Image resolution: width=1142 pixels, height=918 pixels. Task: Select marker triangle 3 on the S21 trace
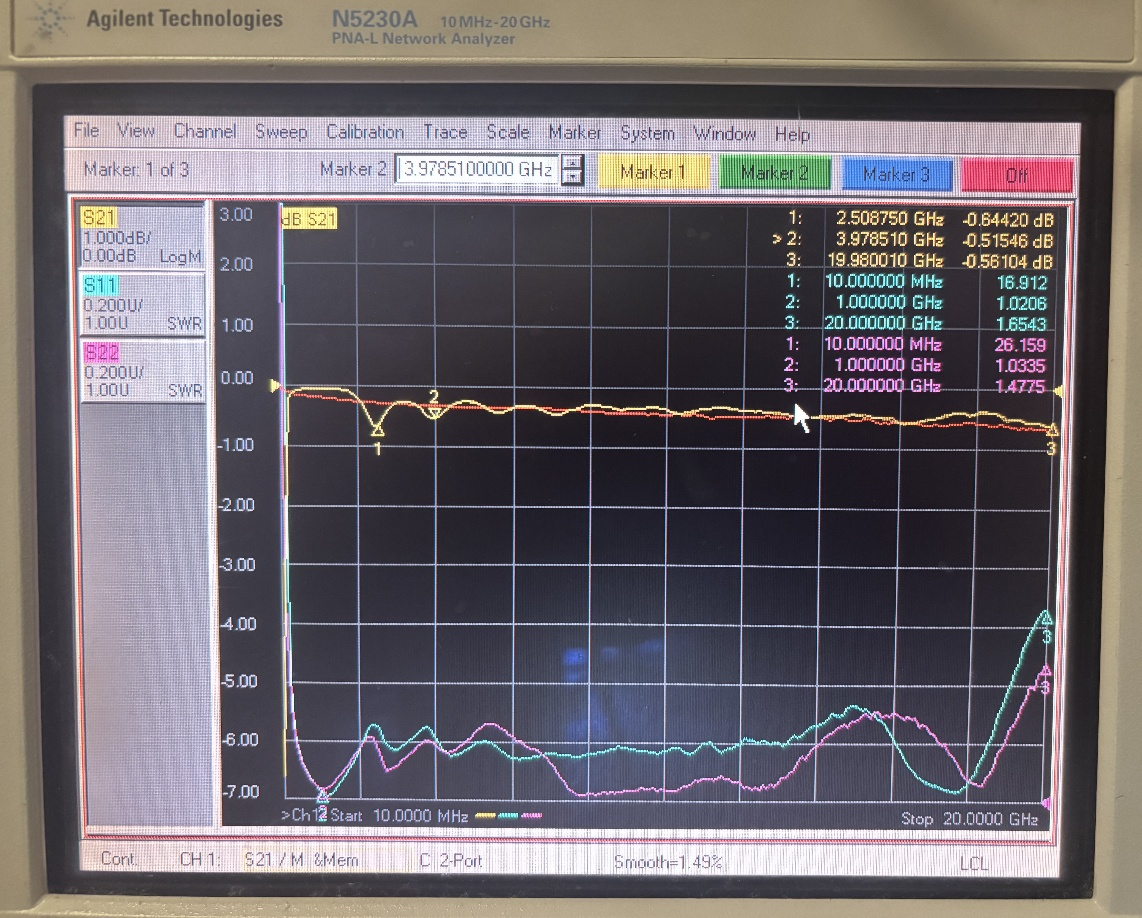[x=1053, y=429]
